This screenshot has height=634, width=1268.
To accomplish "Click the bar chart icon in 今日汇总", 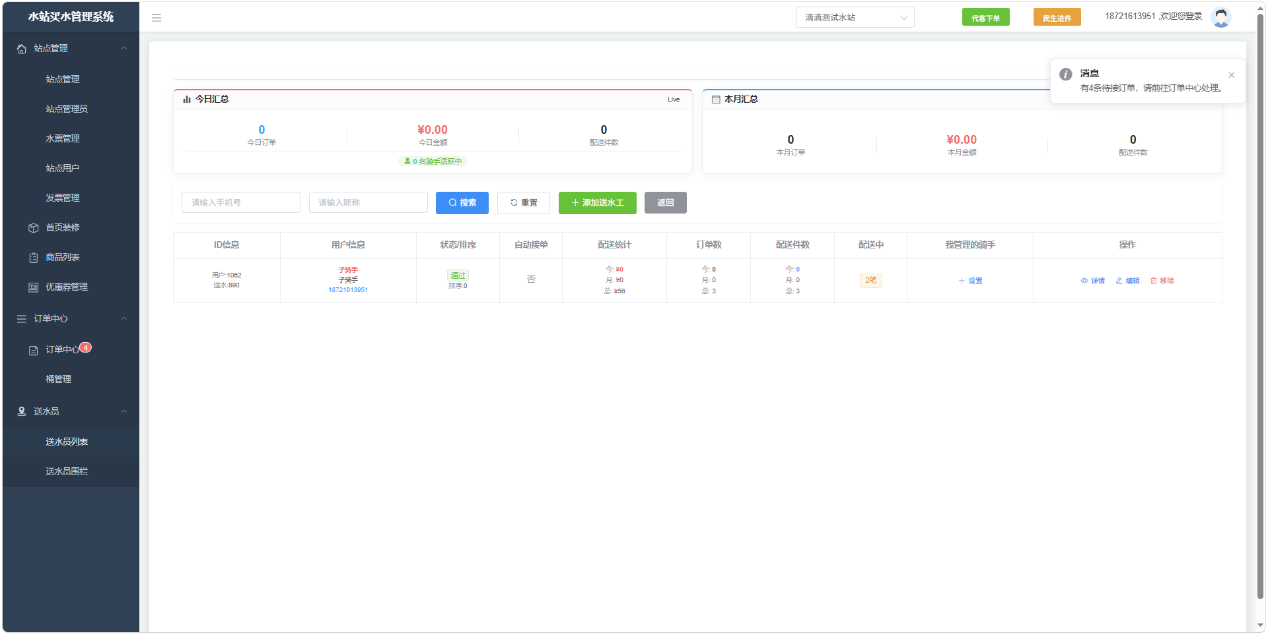I will click(187, 99).
